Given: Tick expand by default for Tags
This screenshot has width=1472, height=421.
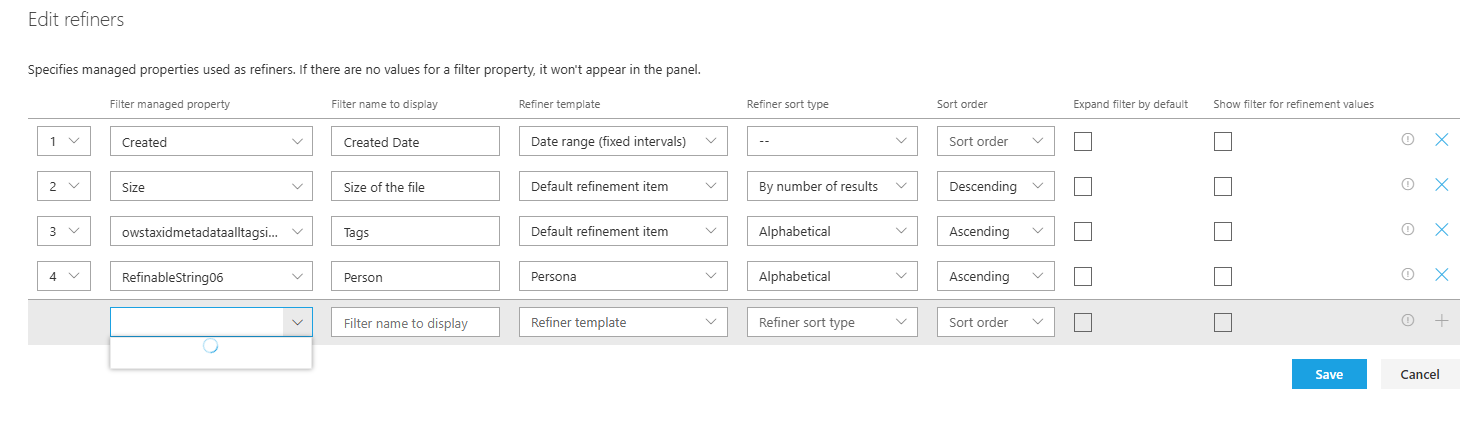Looking at the screenshot, I should pos(1083,232).
